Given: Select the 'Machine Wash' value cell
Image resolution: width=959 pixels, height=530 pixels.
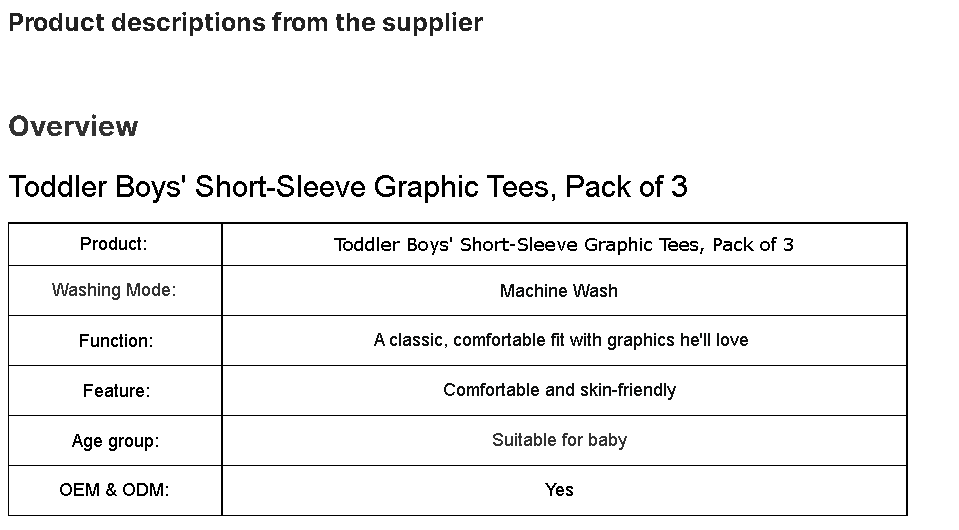Looking at the screenshot, I should pos(564,290).
